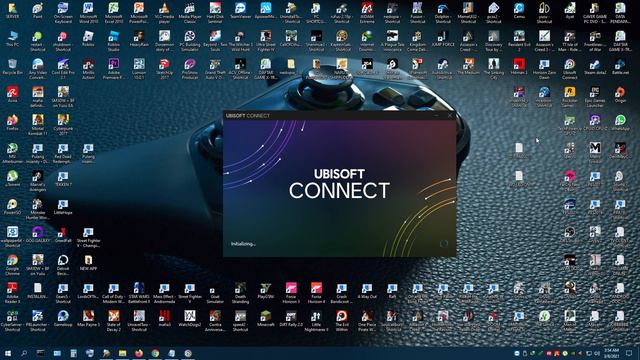The width and height of the screenshot is (640, 360).
Task: Select the Gameloop desktop icon
Action: pyautogui.click(x=63, y=318)
